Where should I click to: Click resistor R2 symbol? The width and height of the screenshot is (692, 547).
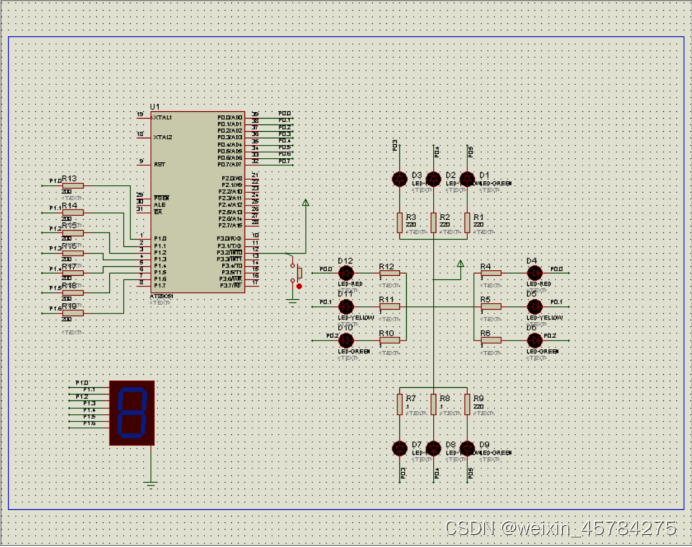pos(433,222)
